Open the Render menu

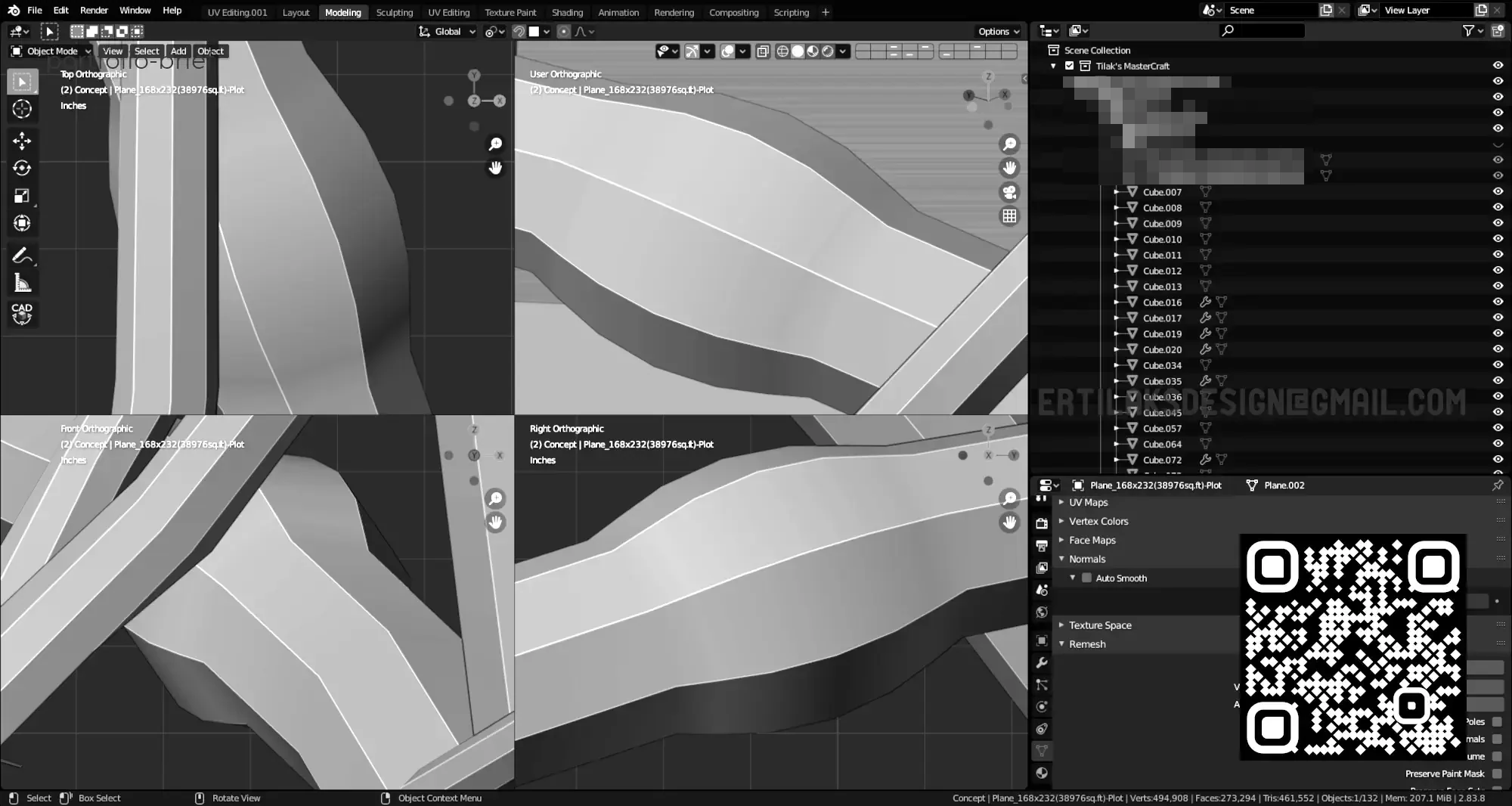(94, 11)
